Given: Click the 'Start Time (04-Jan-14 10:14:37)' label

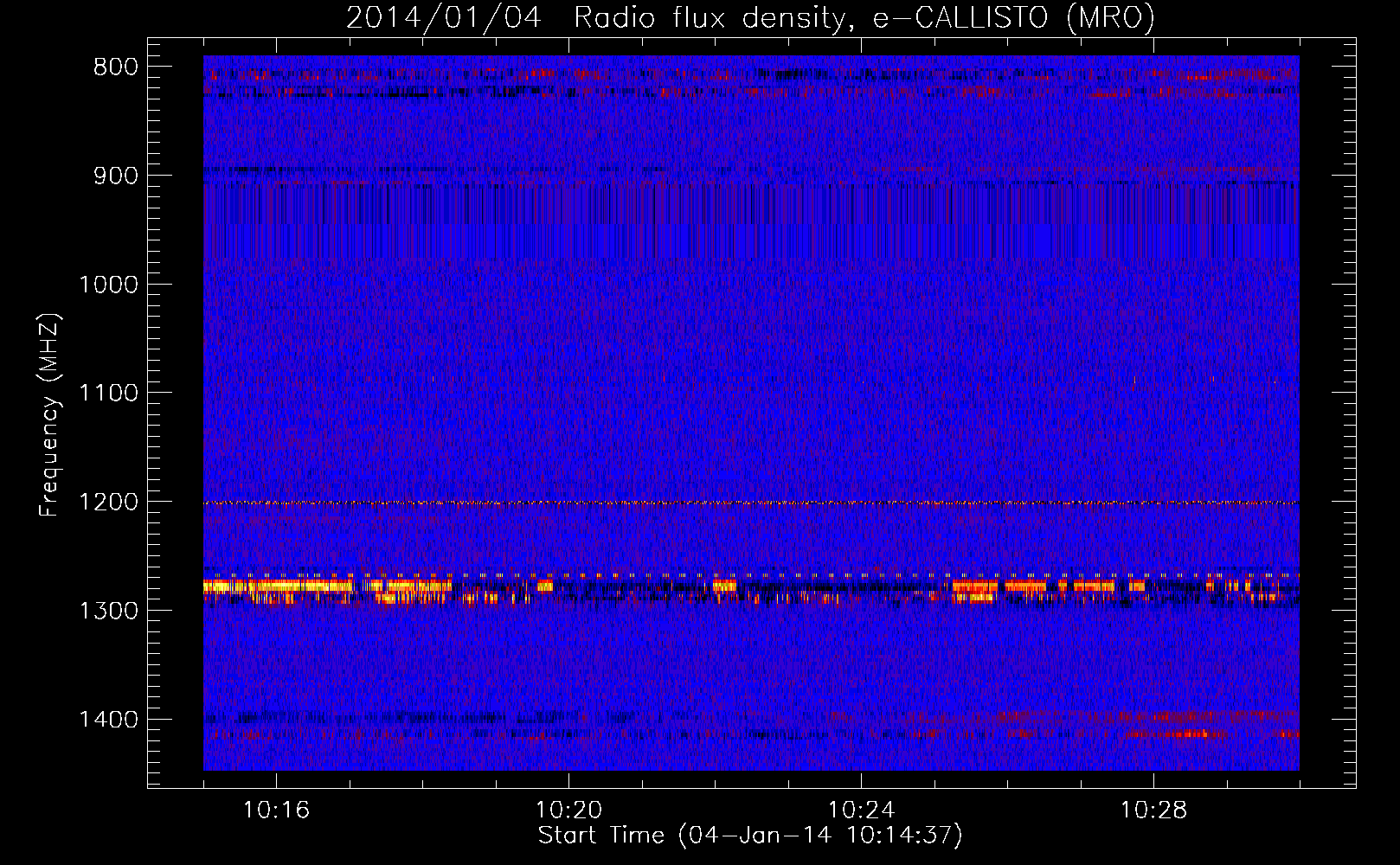Looking at the screenshot, I should (750, 835).
